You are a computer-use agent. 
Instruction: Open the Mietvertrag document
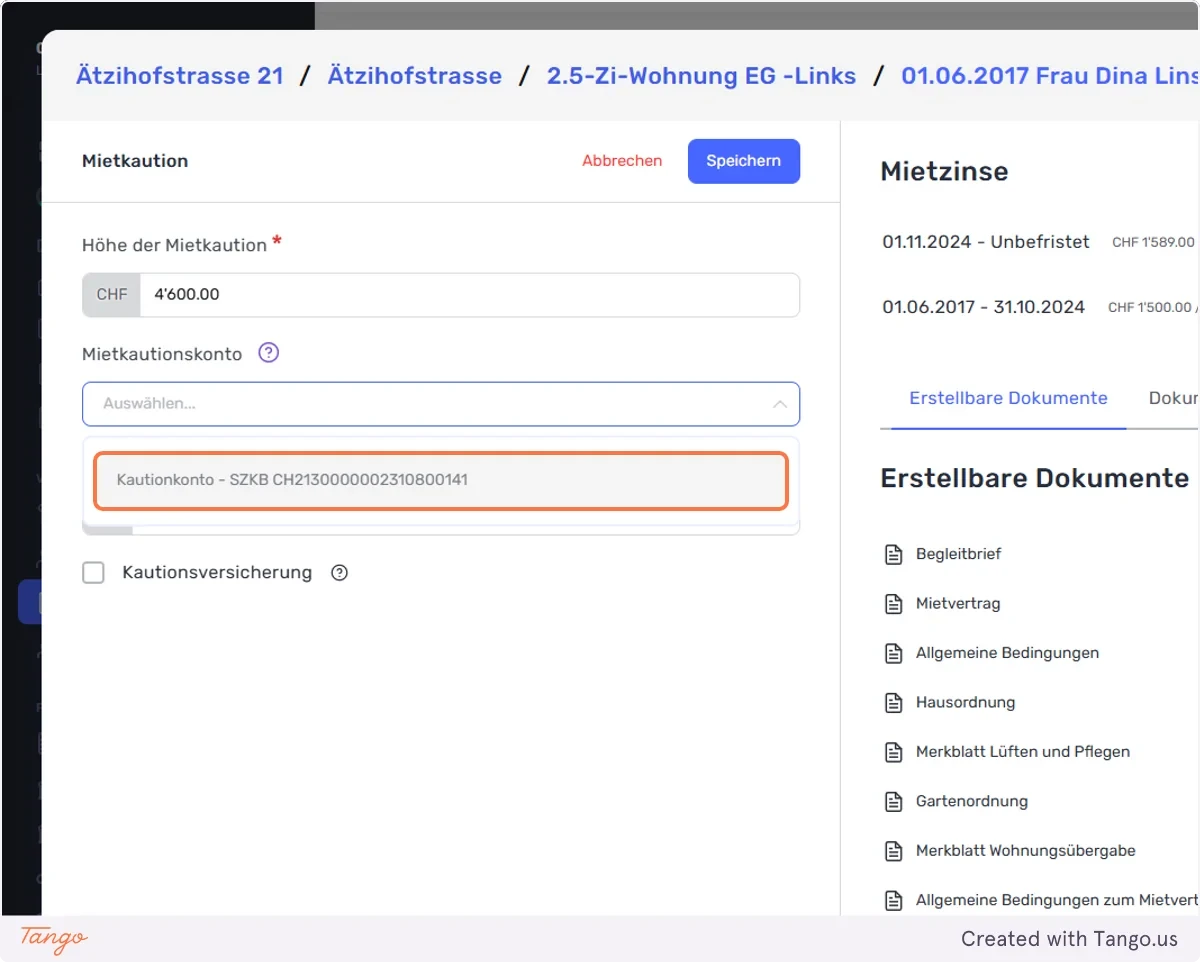tap(958, 604)
